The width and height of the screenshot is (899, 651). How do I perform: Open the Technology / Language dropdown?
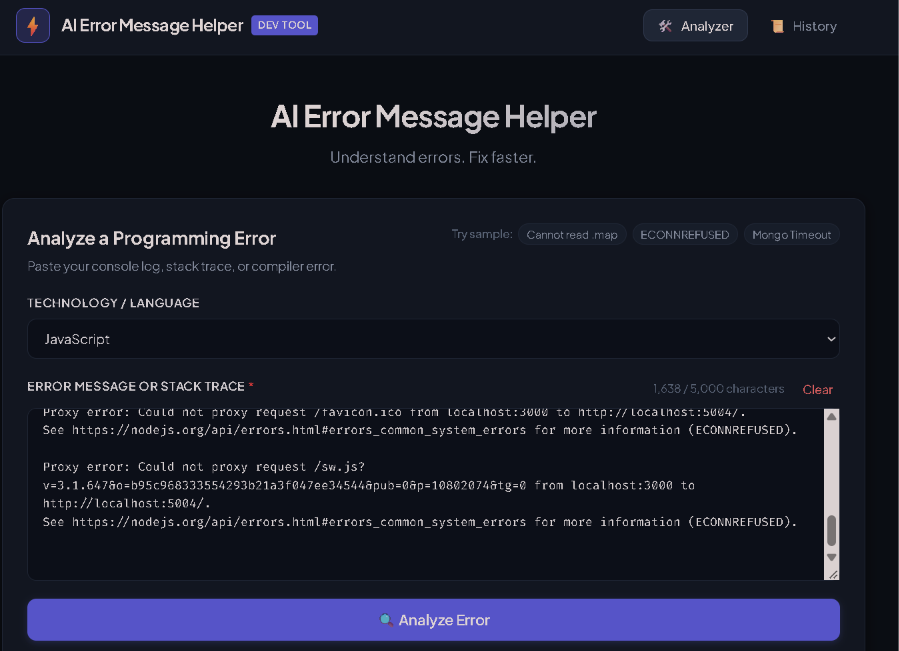coord(433,339)
